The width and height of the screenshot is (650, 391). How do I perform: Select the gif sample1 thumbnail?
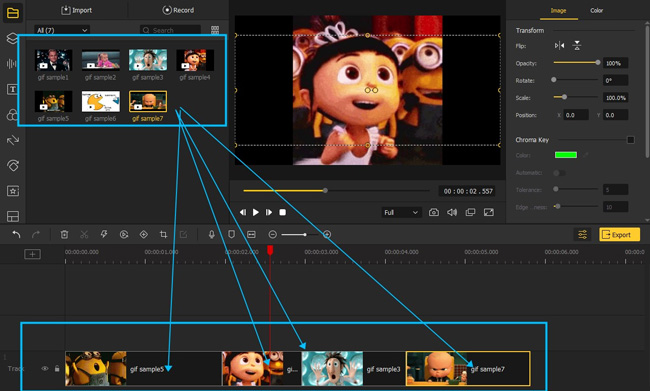[53, 60]
